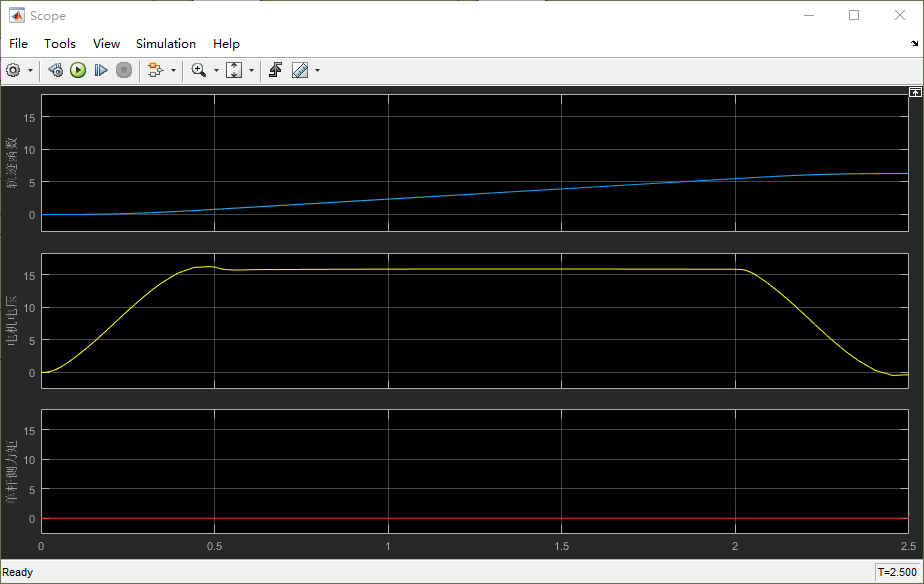Click the MATLAB logo in title bar
Viewport: 924px width, 584px height.
pos(16,15)
